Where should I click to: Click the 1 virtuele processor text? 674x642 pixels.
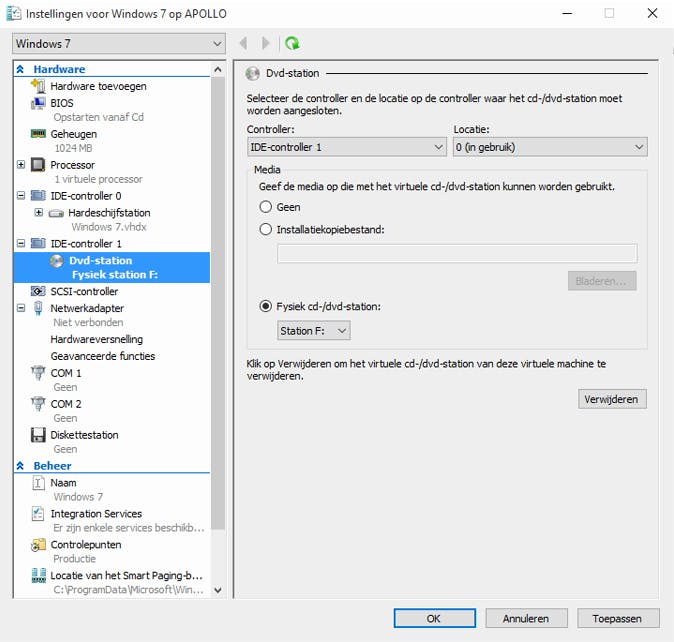[98, 179]
